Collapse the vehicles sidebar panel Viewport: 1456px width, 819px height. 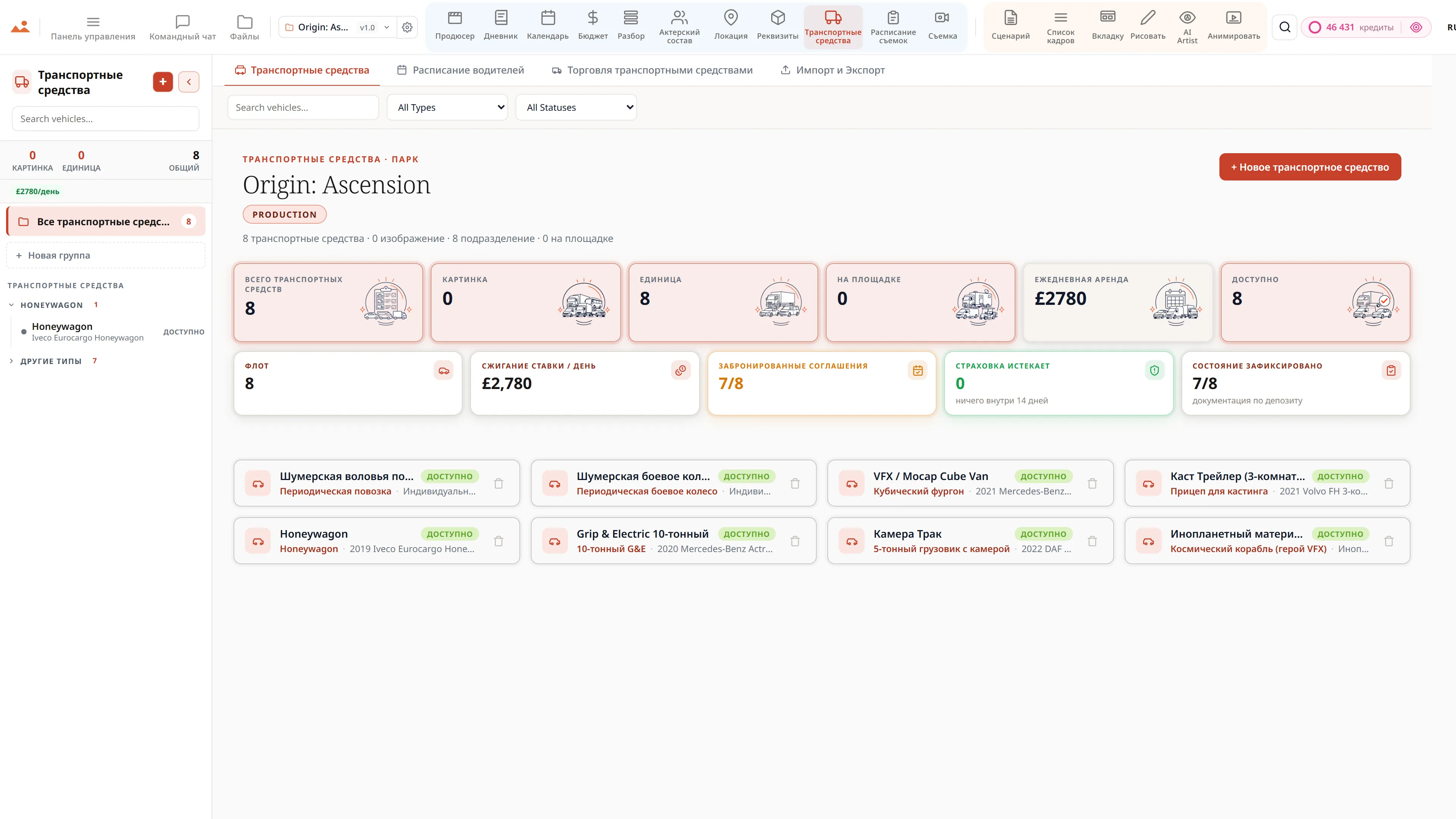click(189, 82)
